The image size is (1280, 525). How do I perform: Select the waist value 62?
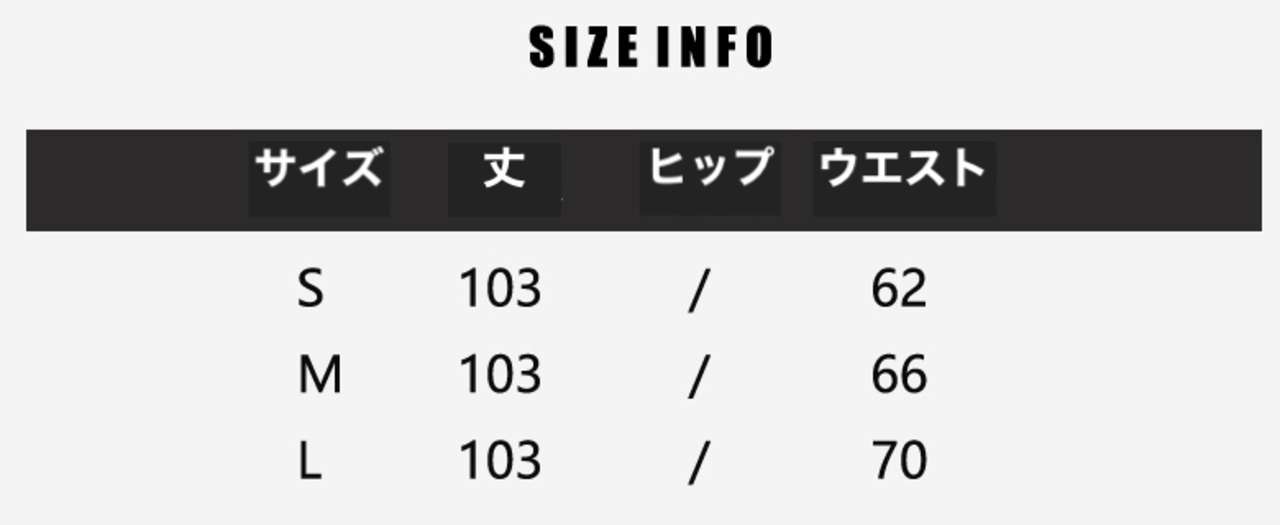899,290
